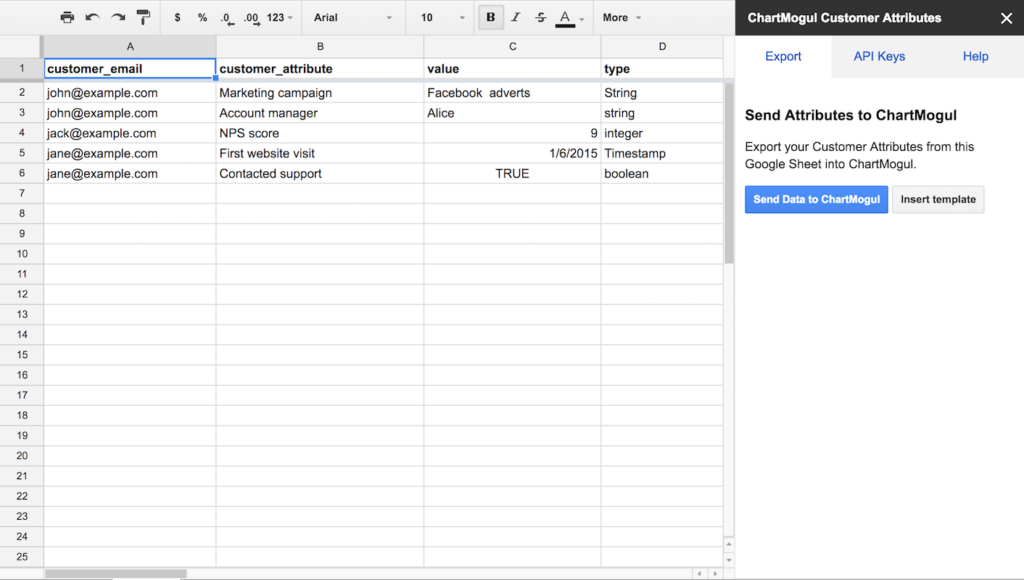This screenshot has height=580, width=1024.
Task: Undo the last action
Action: (x=92, y=18)
